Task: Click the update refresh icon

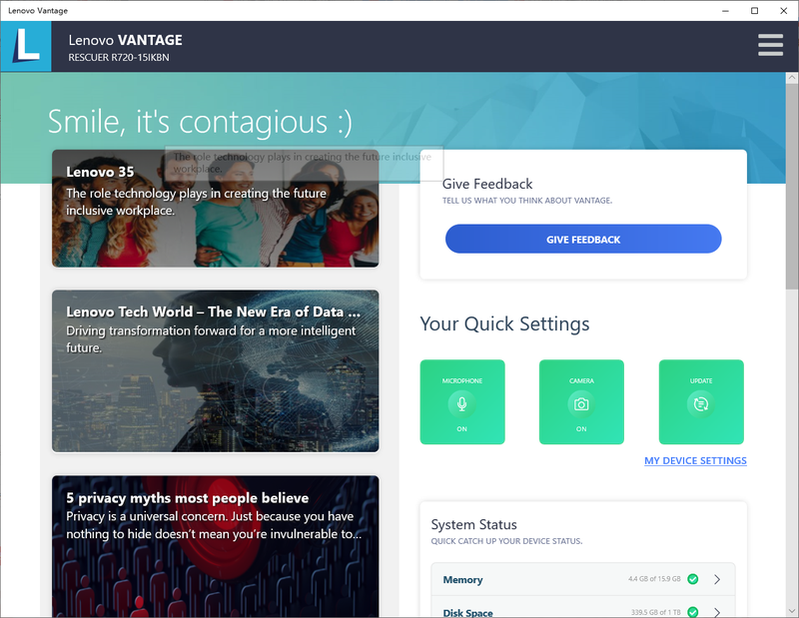Action: (701, 404)
